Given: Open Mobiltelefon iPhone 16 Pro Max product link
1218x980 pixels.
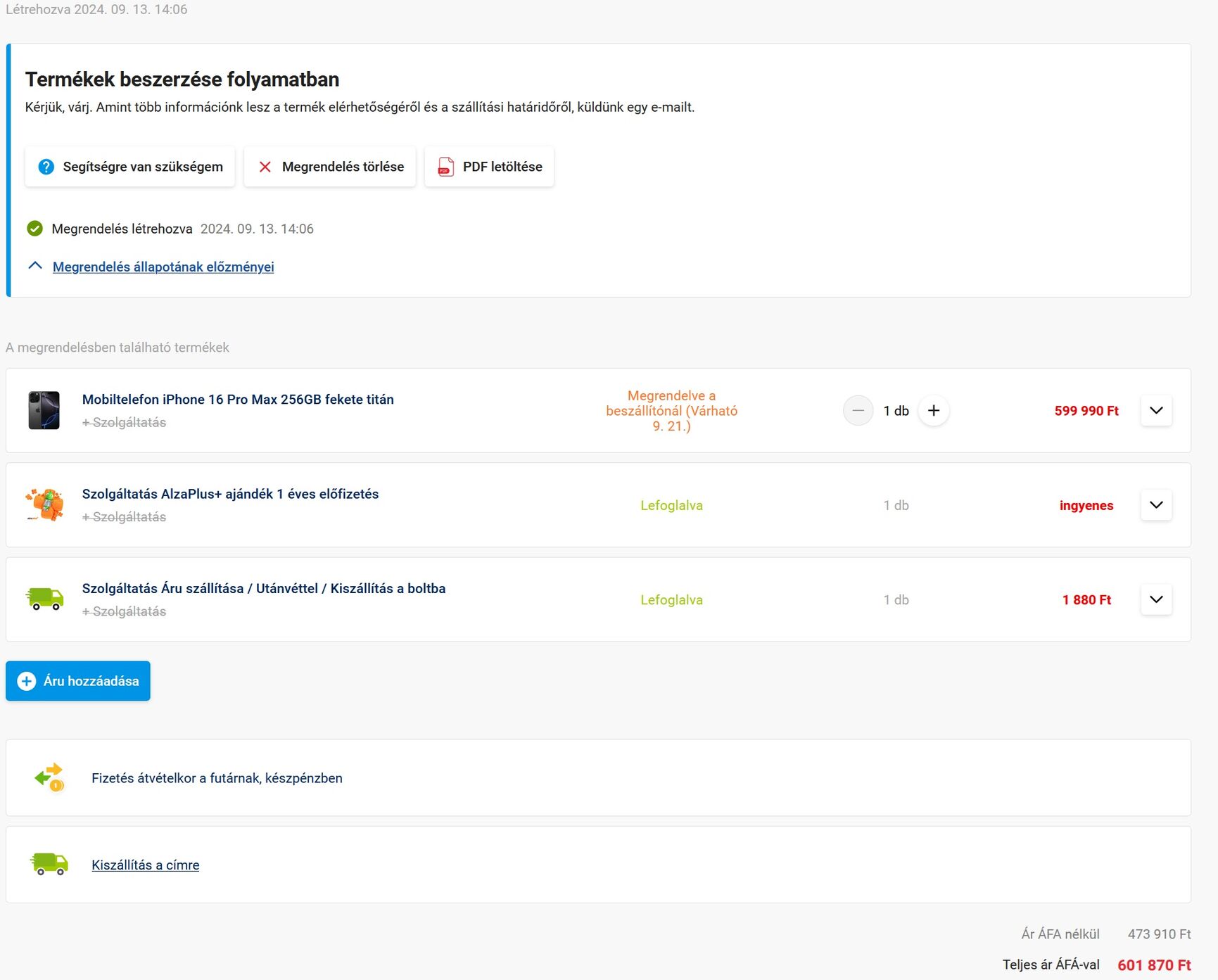Looking at the screenshot, I should (238, 400).
